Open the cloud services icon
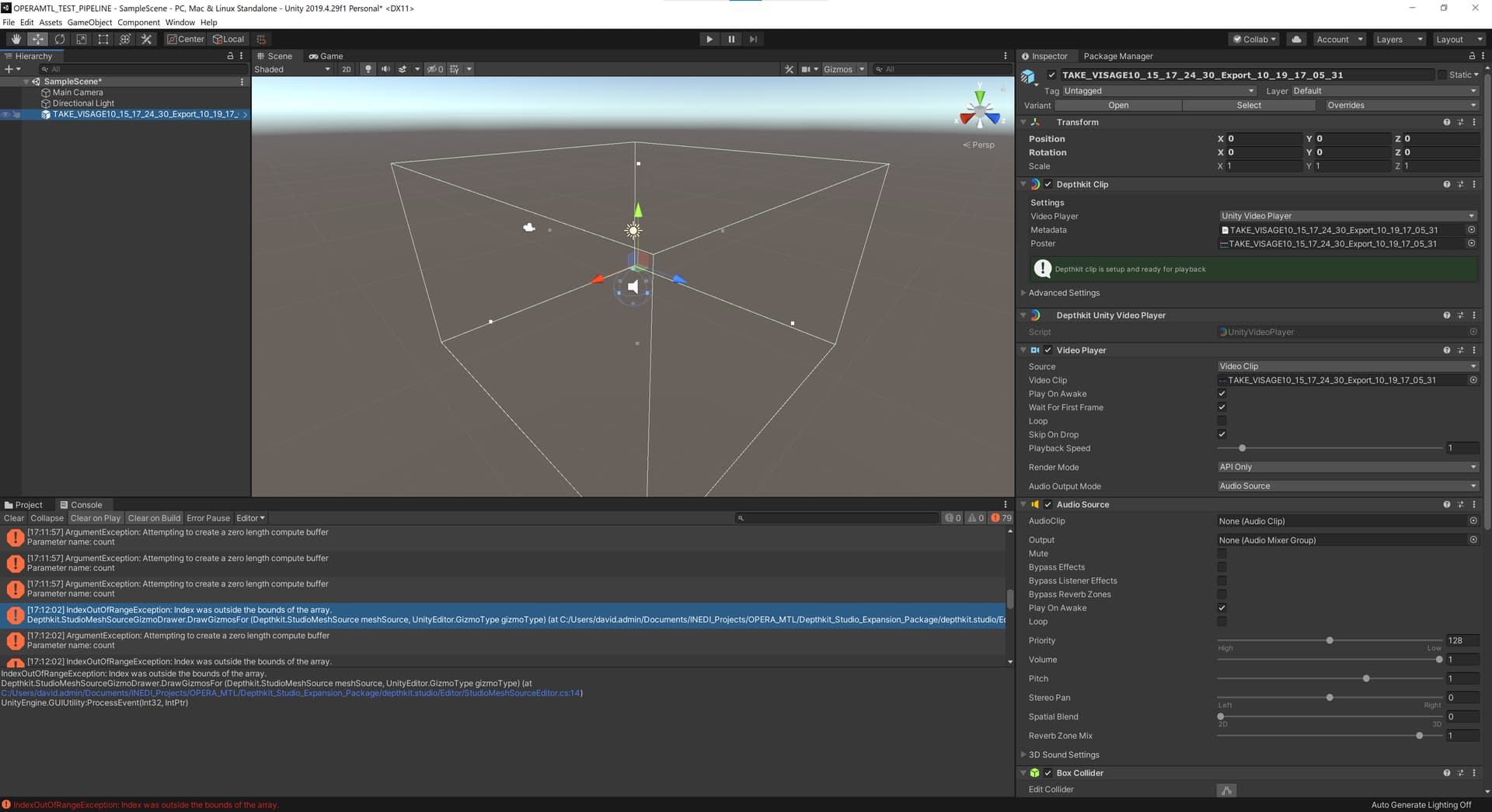The height and width of the screenshot is (812, 1492). point(1296,39)
